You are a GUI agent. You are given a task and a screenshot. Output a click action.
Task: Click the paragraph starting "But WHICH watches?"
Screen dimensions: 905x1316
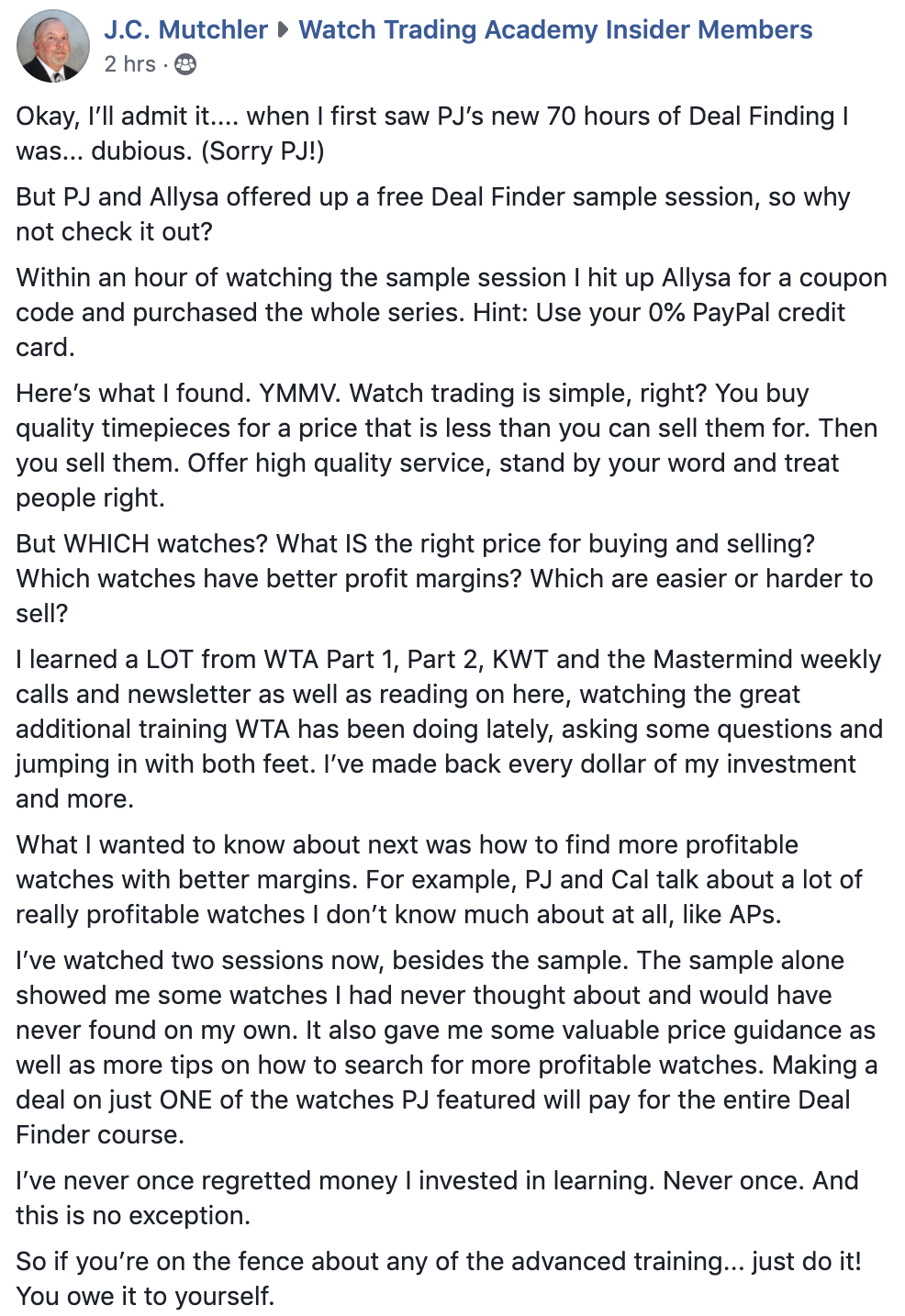pyautogui.click(x=444, y=578)
